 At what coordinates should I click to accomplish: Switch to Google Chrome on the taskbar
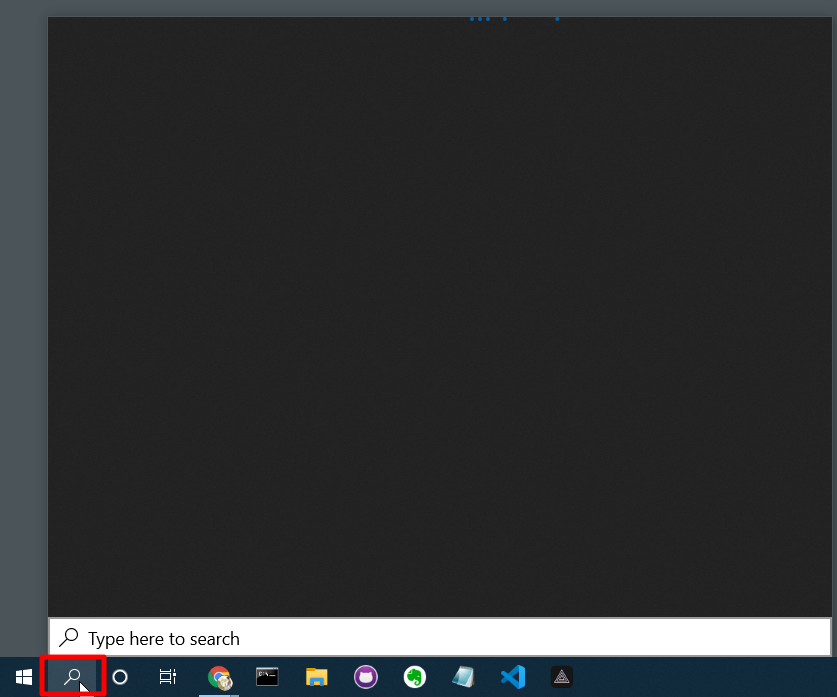pyautogui.click(x=219, y=678)
